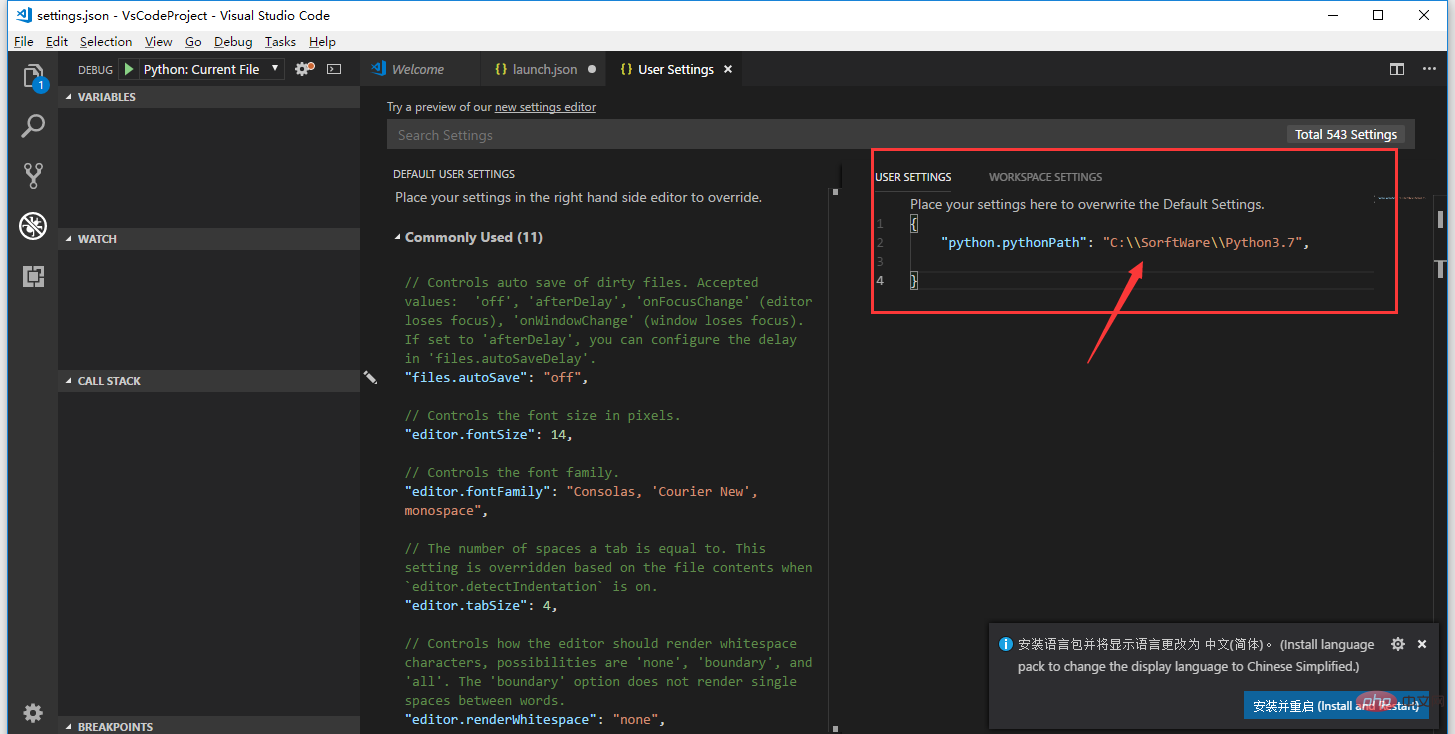Click the C:\\SorftWare\\Python3.7 path value
Viewport: 1455px width, 734px height.
[1205, 242]
